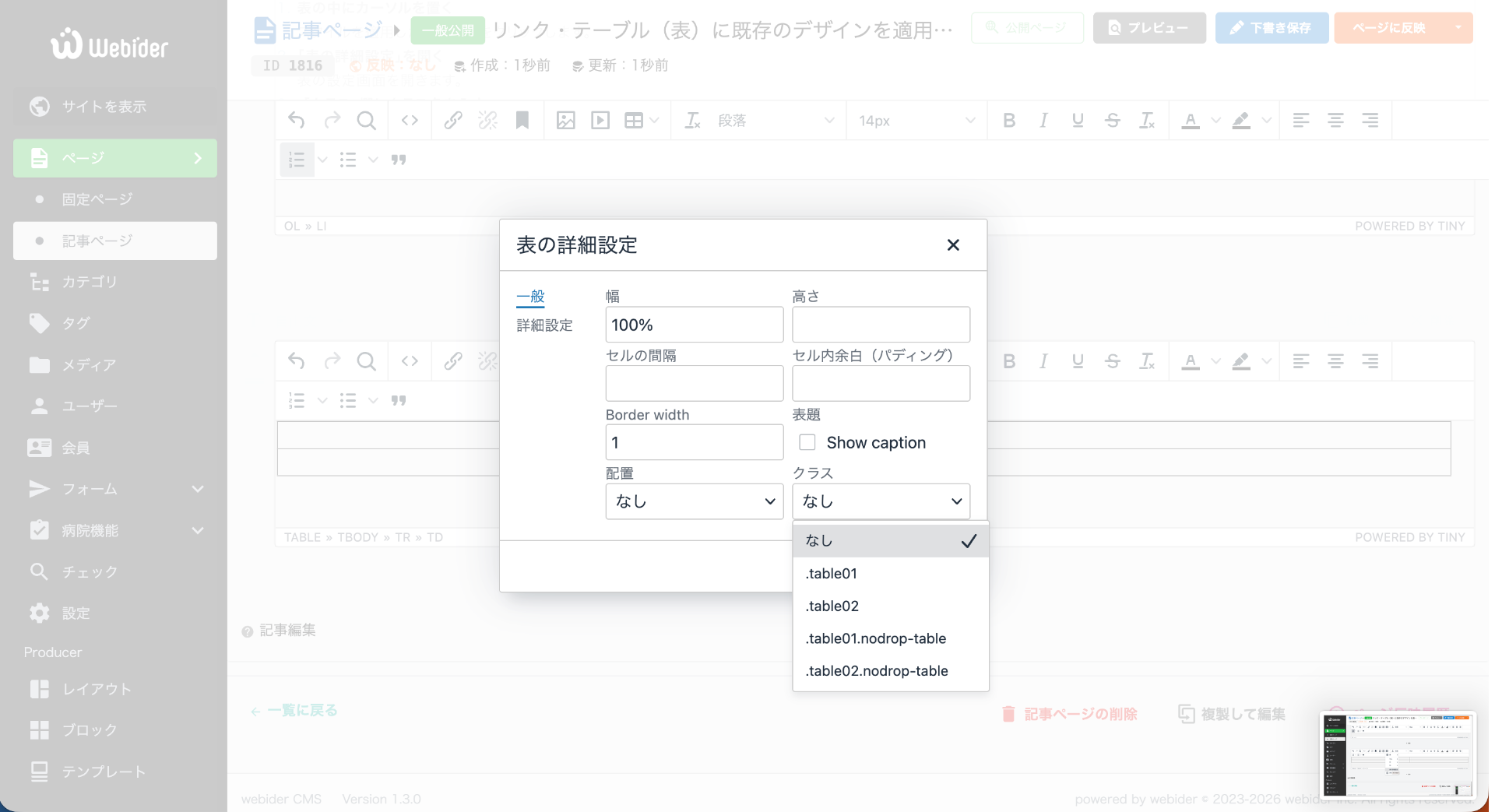Screen dimensions: 1495x812
Task: Close the 表の詳細設定 dialog
Action: tap(952, 245)
